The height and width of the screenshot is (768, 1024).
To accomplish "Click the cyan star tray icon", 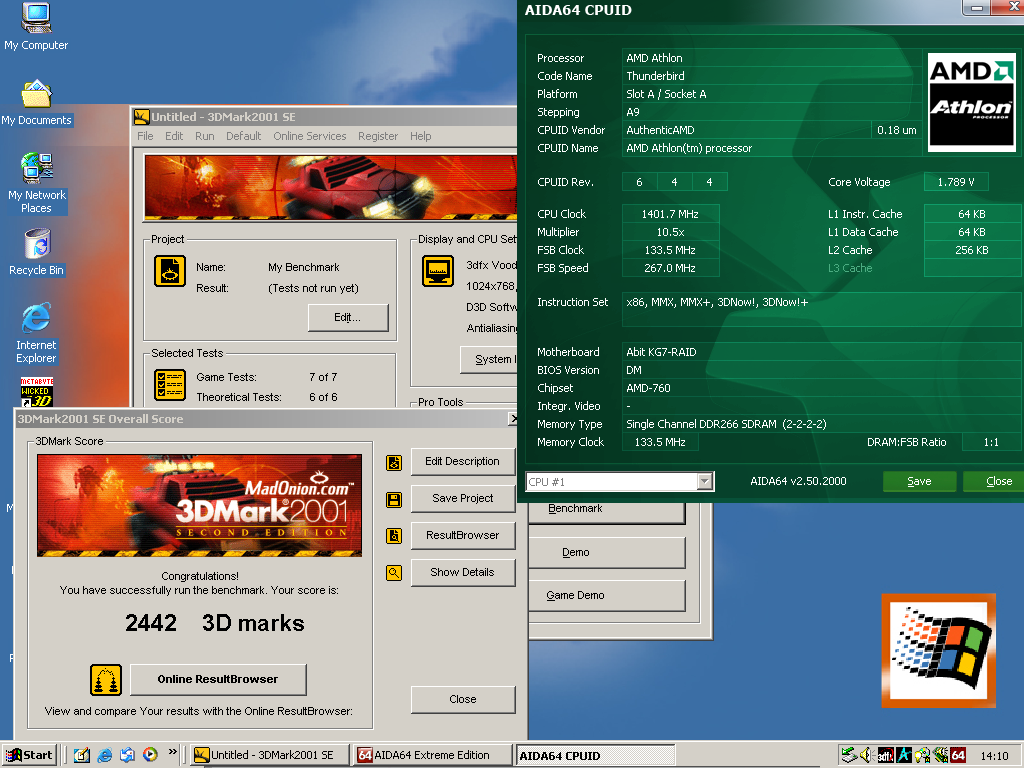I will coord(904,756).
